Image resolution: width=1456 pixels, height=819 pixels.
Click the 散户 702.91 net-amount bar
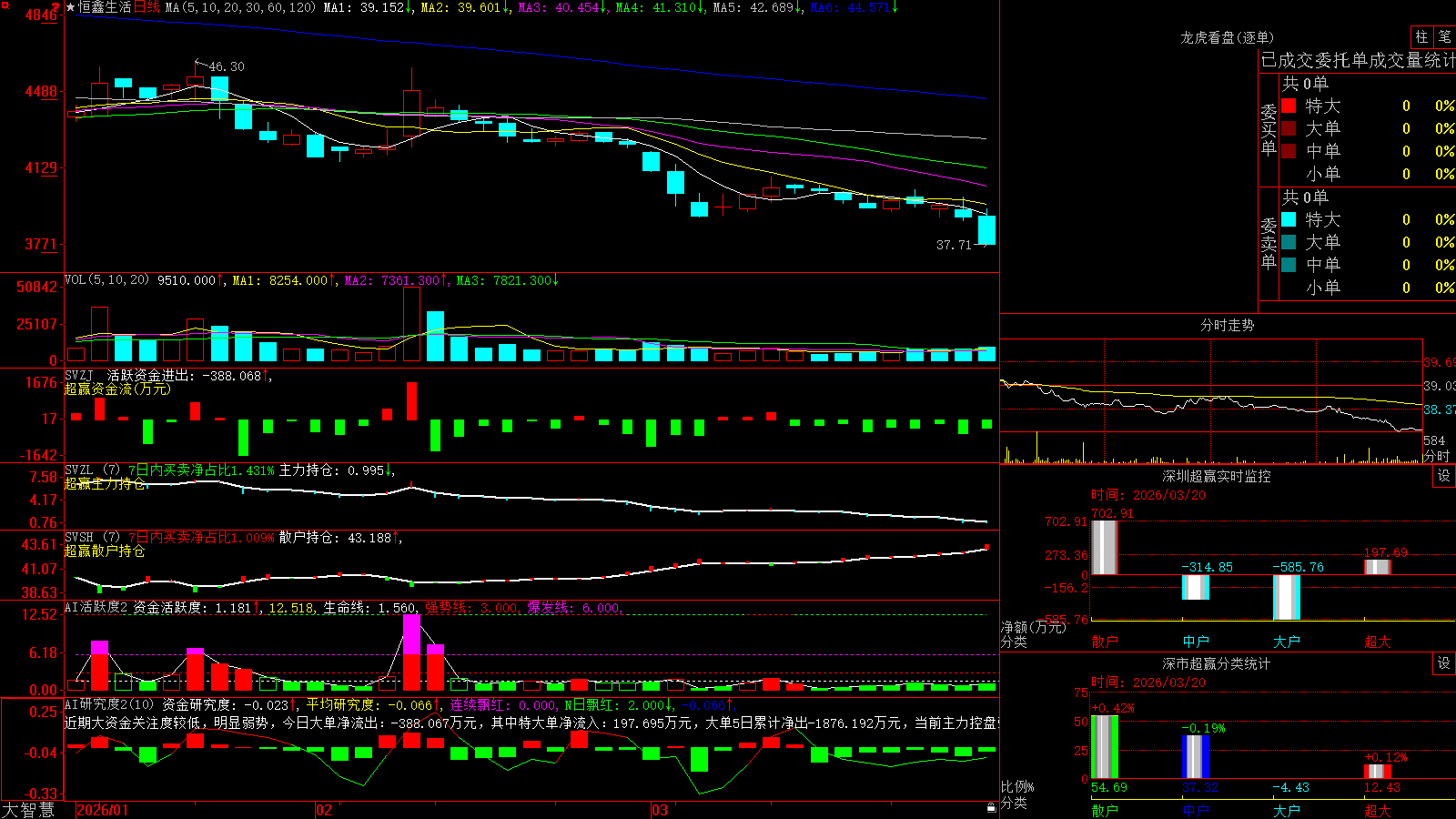(x=1104, y=547)
